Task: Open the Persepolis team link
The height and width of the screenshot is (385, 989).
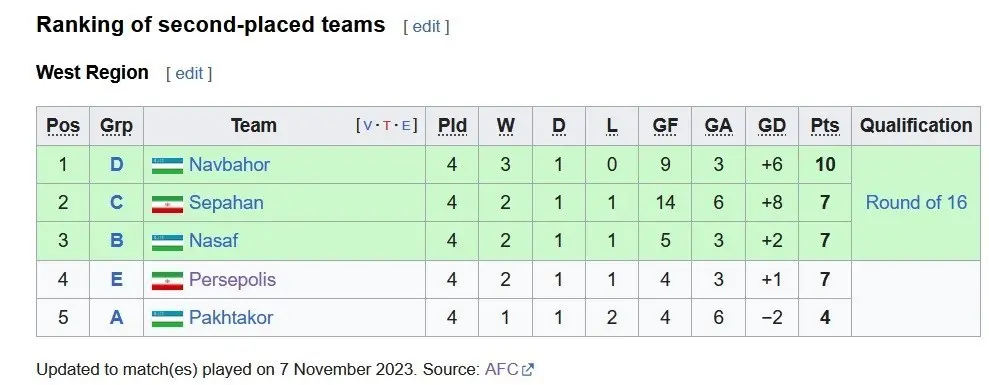Action: click(232, 280)
